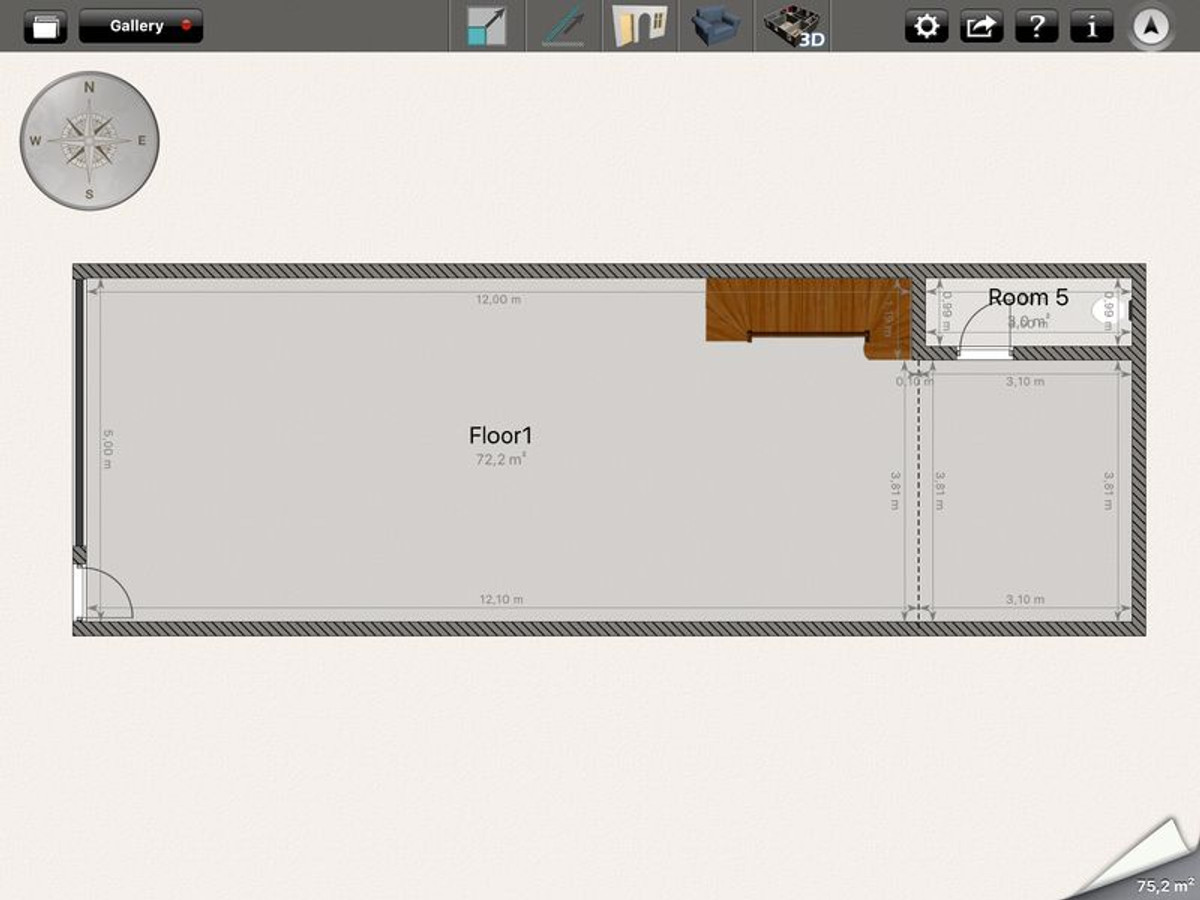Select the Room 5 label
Image resolution: width=1200 pixels, height=900 pixels.
[x=1028, y=297]
